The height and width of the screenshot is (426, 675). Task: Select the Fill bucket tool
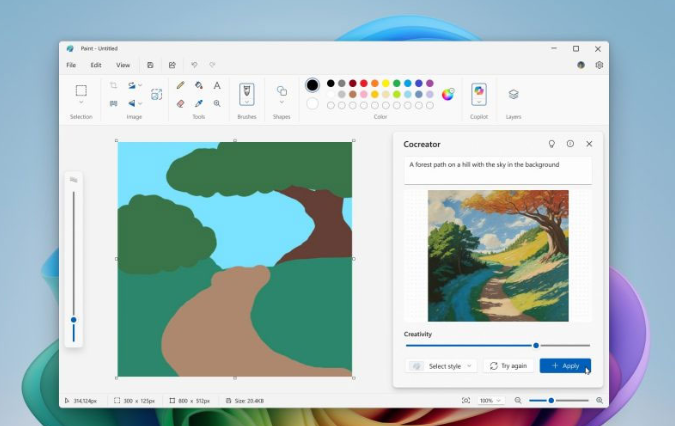[199, 86]
